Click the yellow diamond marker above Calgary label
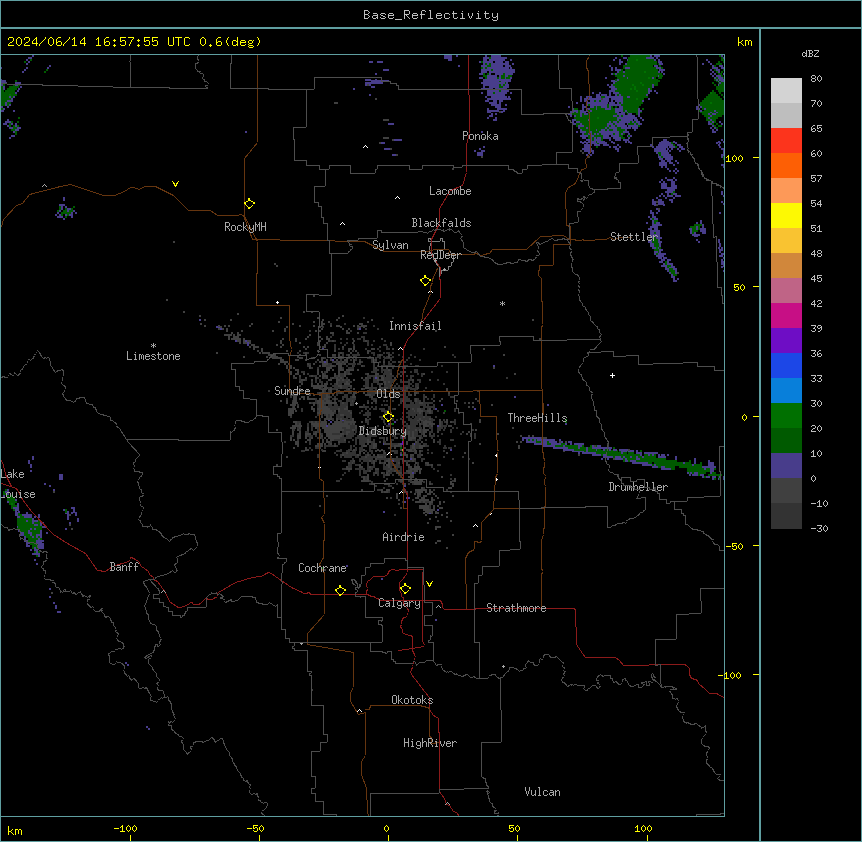Viewport: 862px width, 842px height. point(405,589)
